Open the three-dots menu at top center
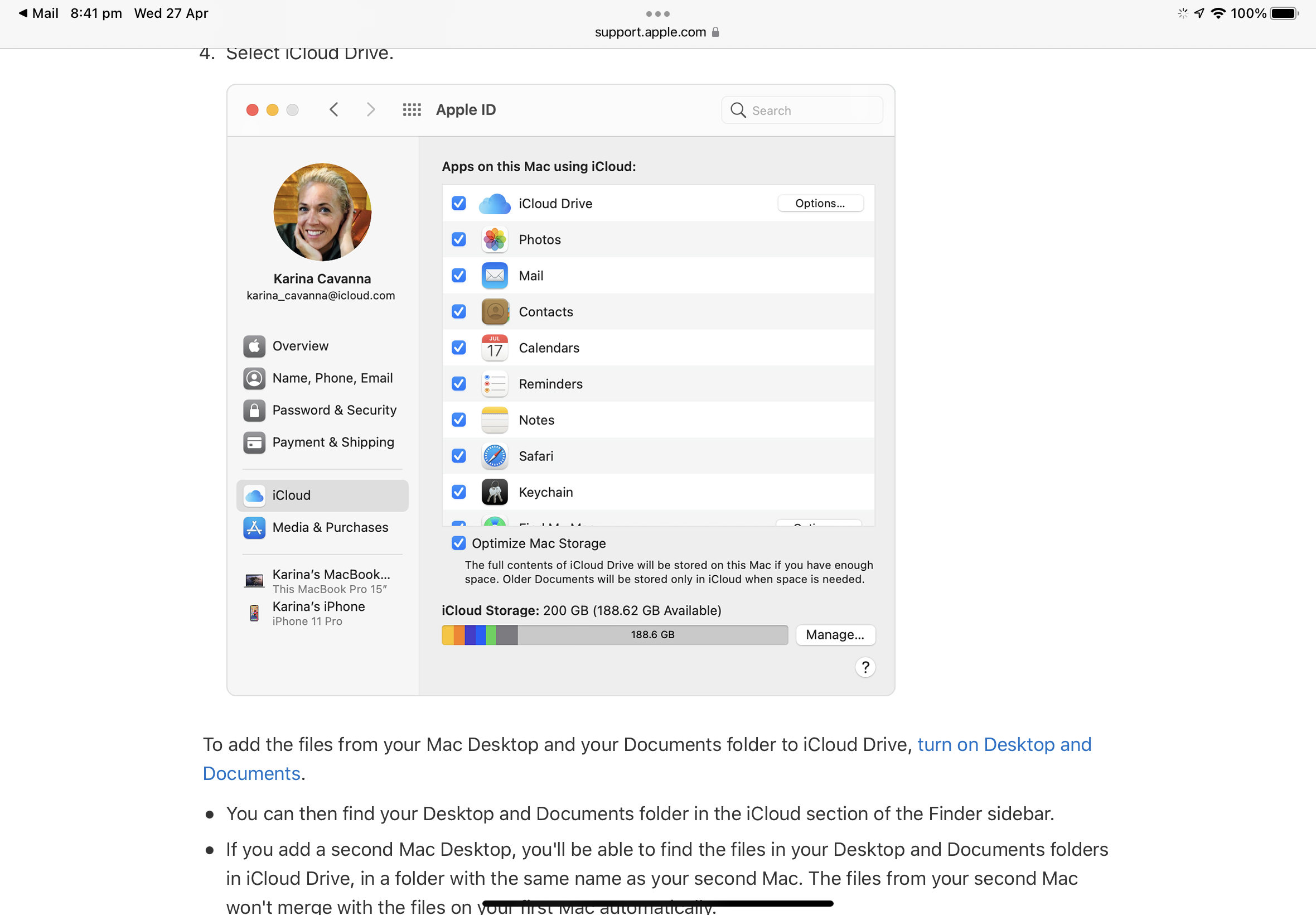1316x915 pixels. tap(657, 14)
